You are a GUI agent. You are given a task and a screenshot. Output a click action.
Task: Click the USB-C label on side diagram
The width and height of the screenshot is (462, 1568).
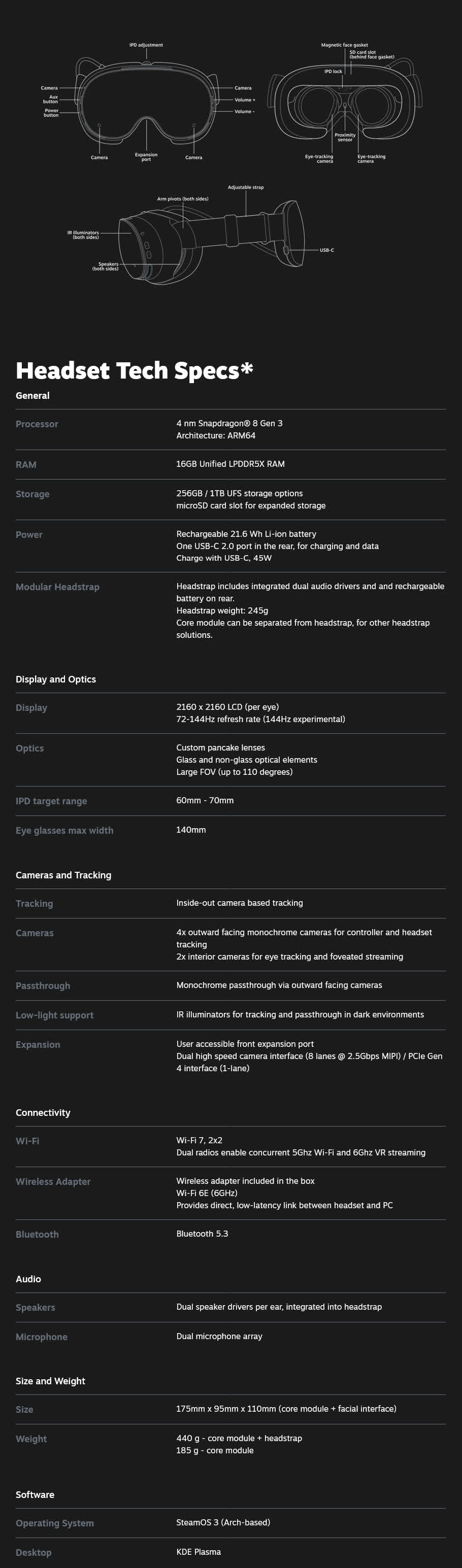[327, 250]
